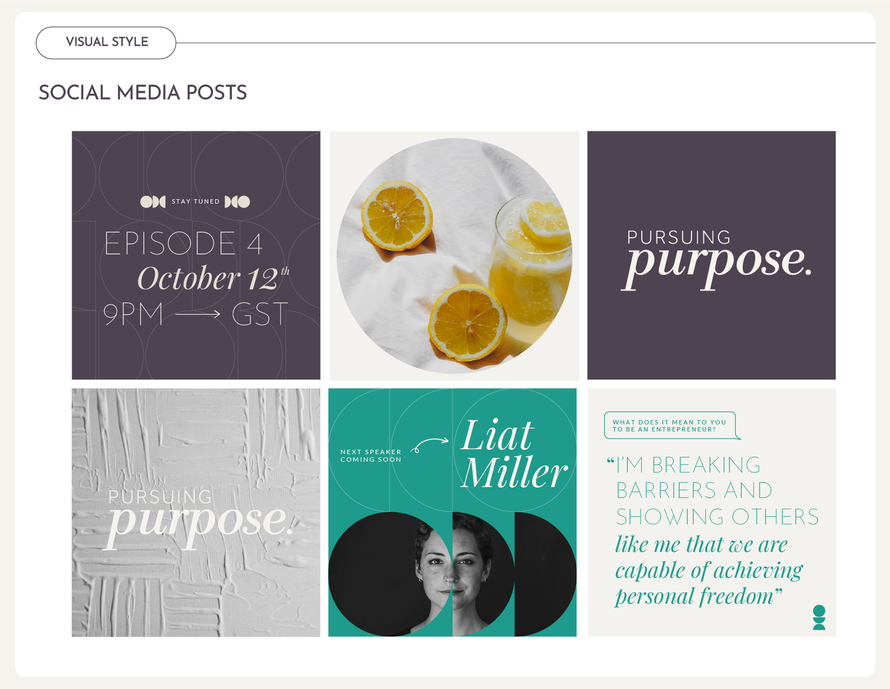Click the EPISODE 4 text
The height and width of the screenshot is (689, 890).
click(170, 243)
